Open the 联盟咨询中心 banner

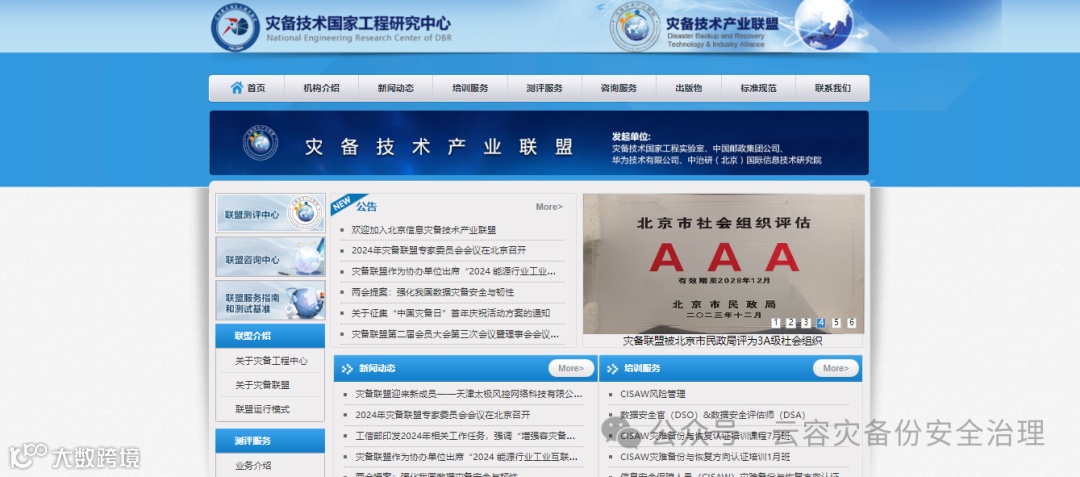pyautogui.click(x=270, y=257)
